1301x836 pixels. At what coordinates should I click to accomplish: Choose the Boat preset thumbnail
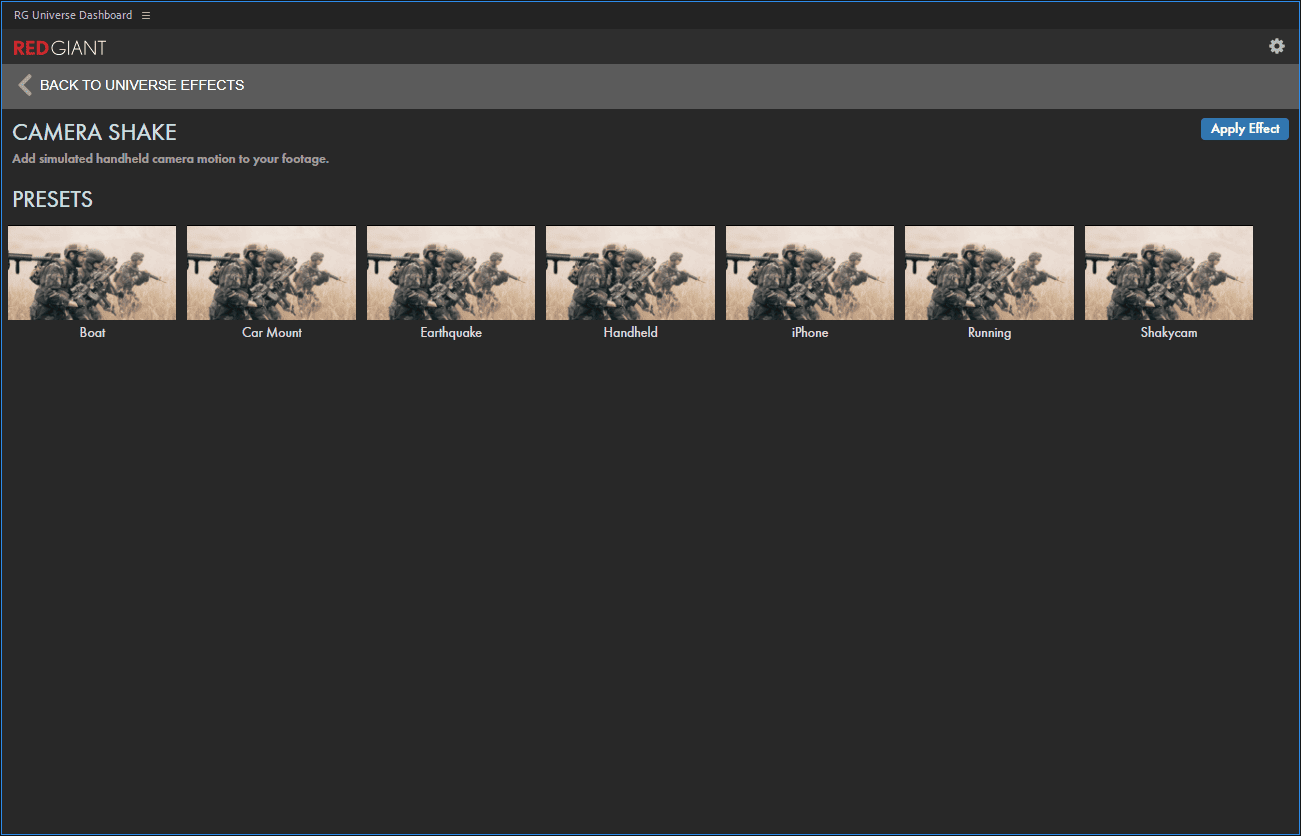[92, 273]
